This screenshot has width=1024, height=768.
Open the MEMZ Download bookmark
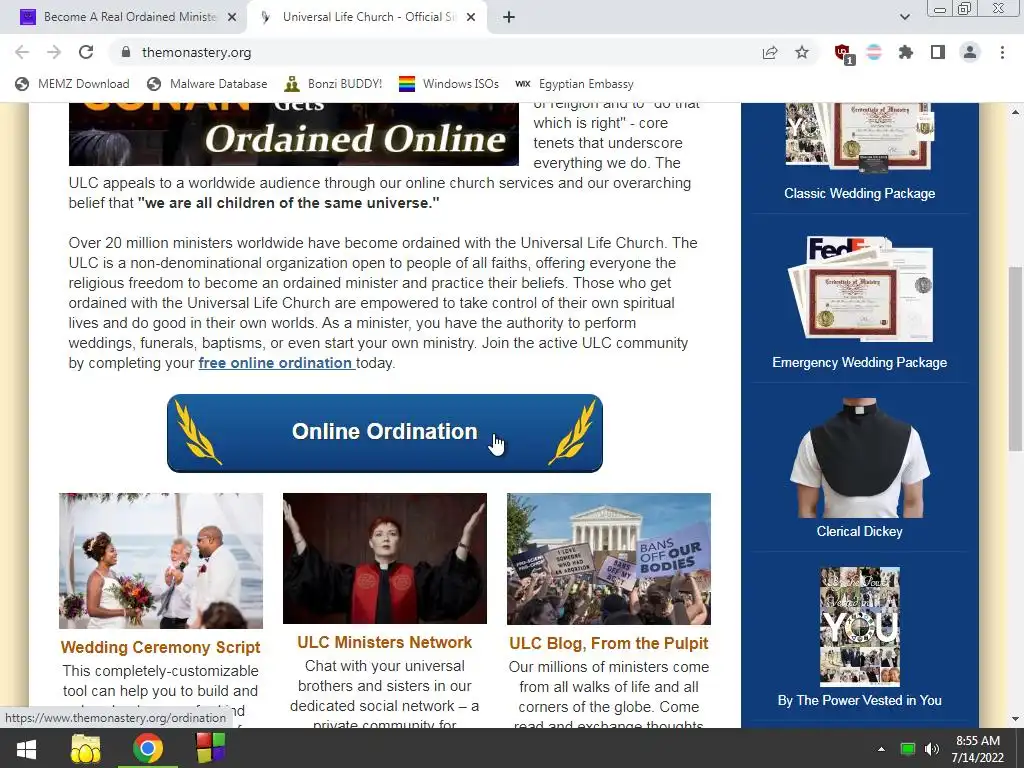pos(72,84)
